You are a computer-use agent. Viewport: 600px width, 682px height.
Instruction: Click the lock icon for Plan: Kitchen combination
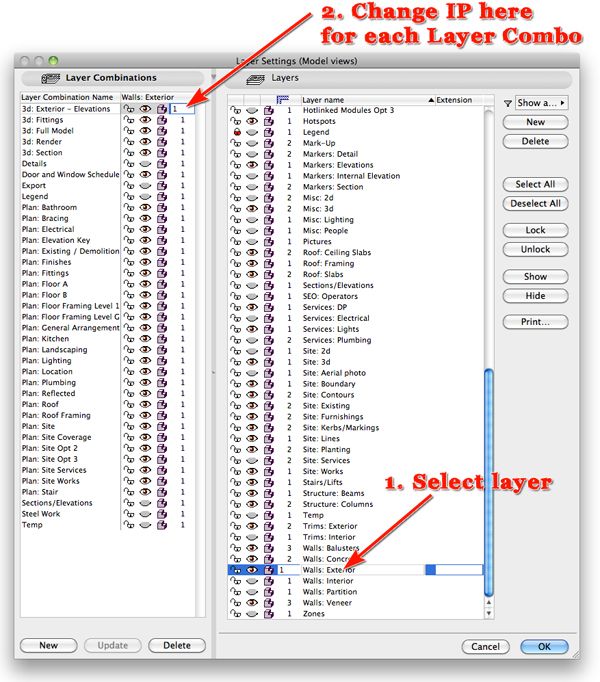click(x=129, y=338)
